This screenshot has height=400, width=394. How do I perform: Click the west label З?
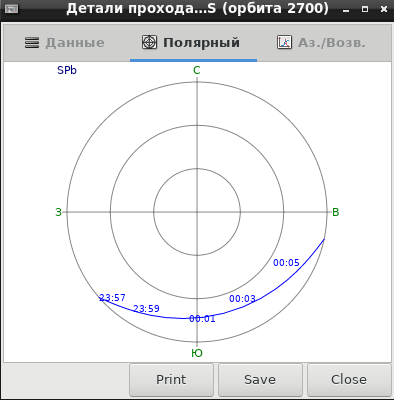(58, 212)
